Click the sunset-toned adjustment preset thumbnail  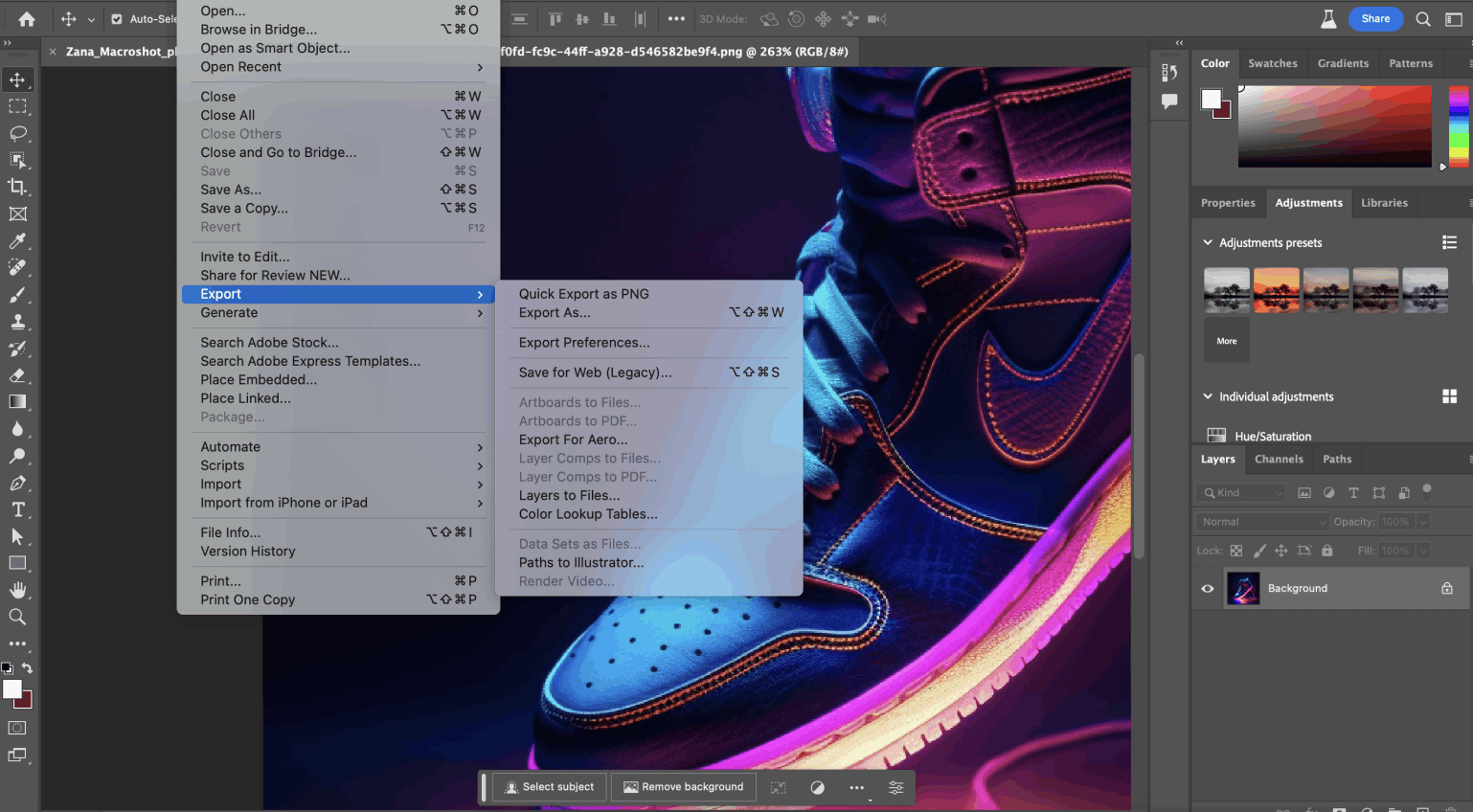click(1277, 290)
